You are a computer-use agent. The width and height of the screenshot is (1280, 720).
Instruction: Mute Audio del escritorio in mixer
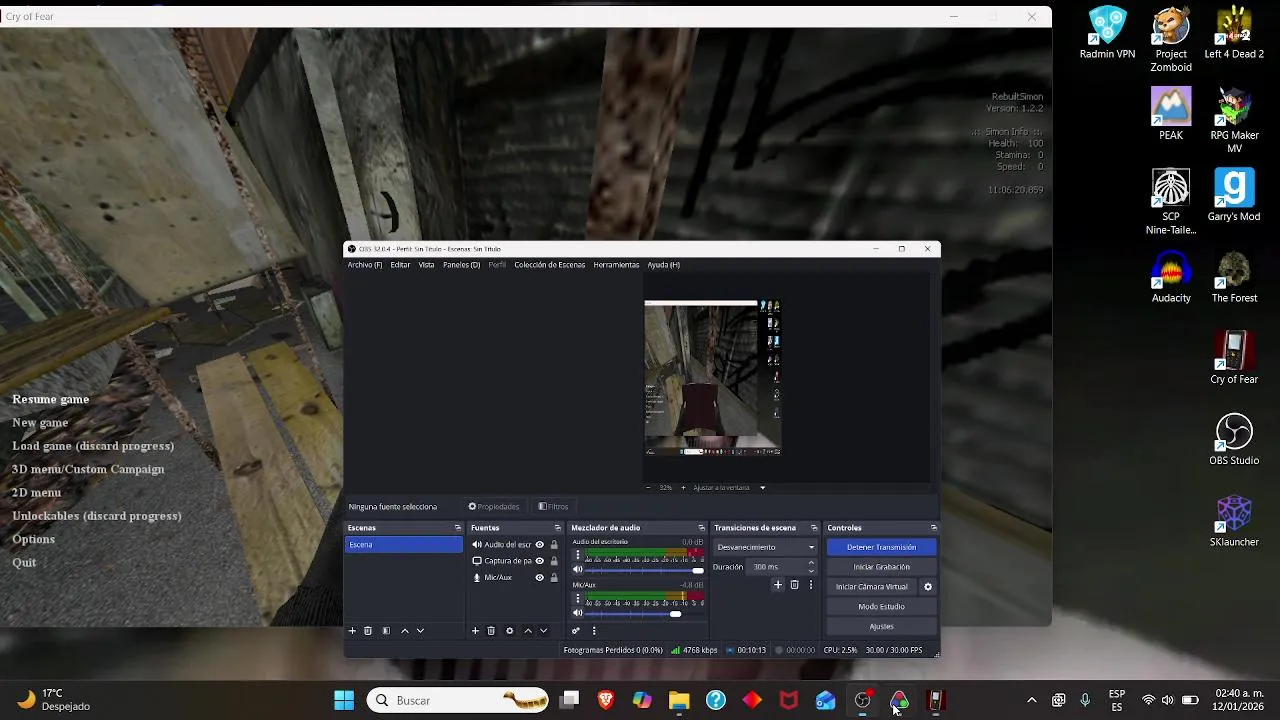577,570
